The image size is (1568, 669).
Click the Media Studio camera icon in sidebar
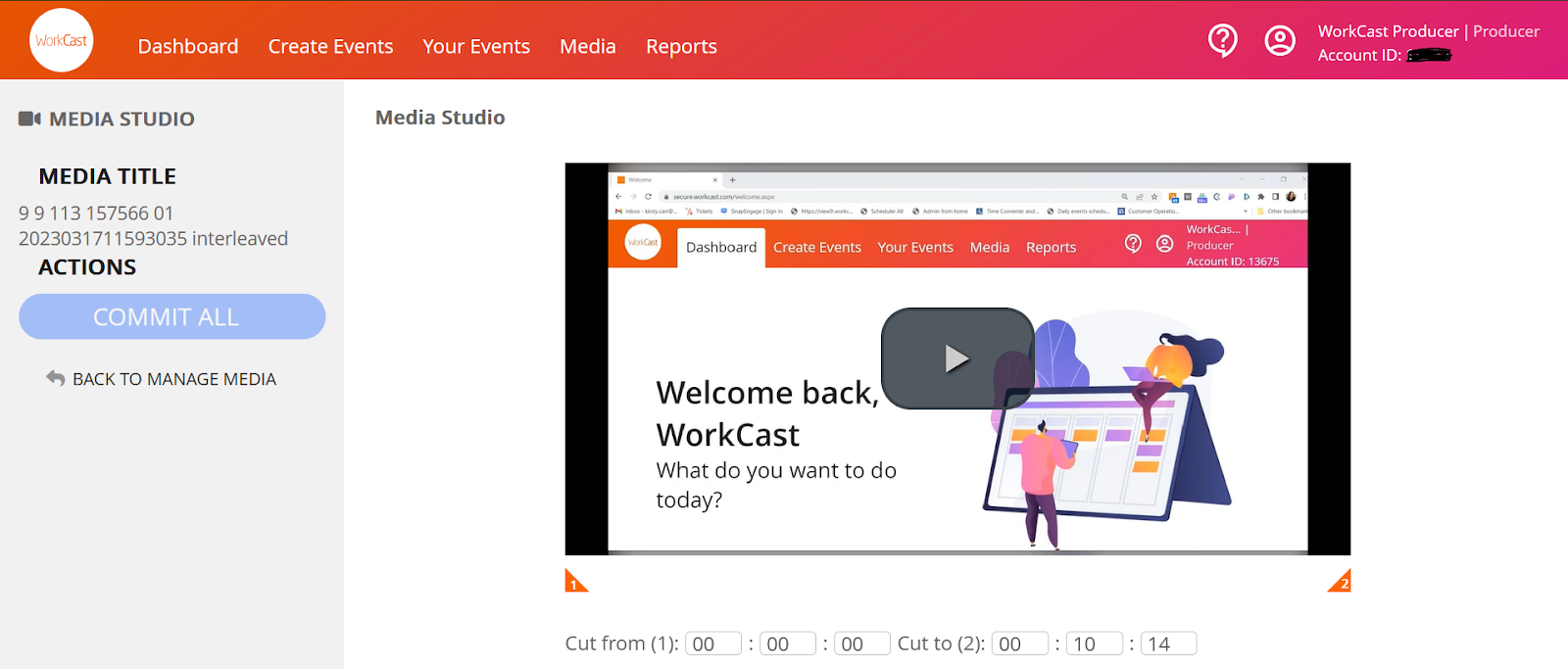coord(29,119)
